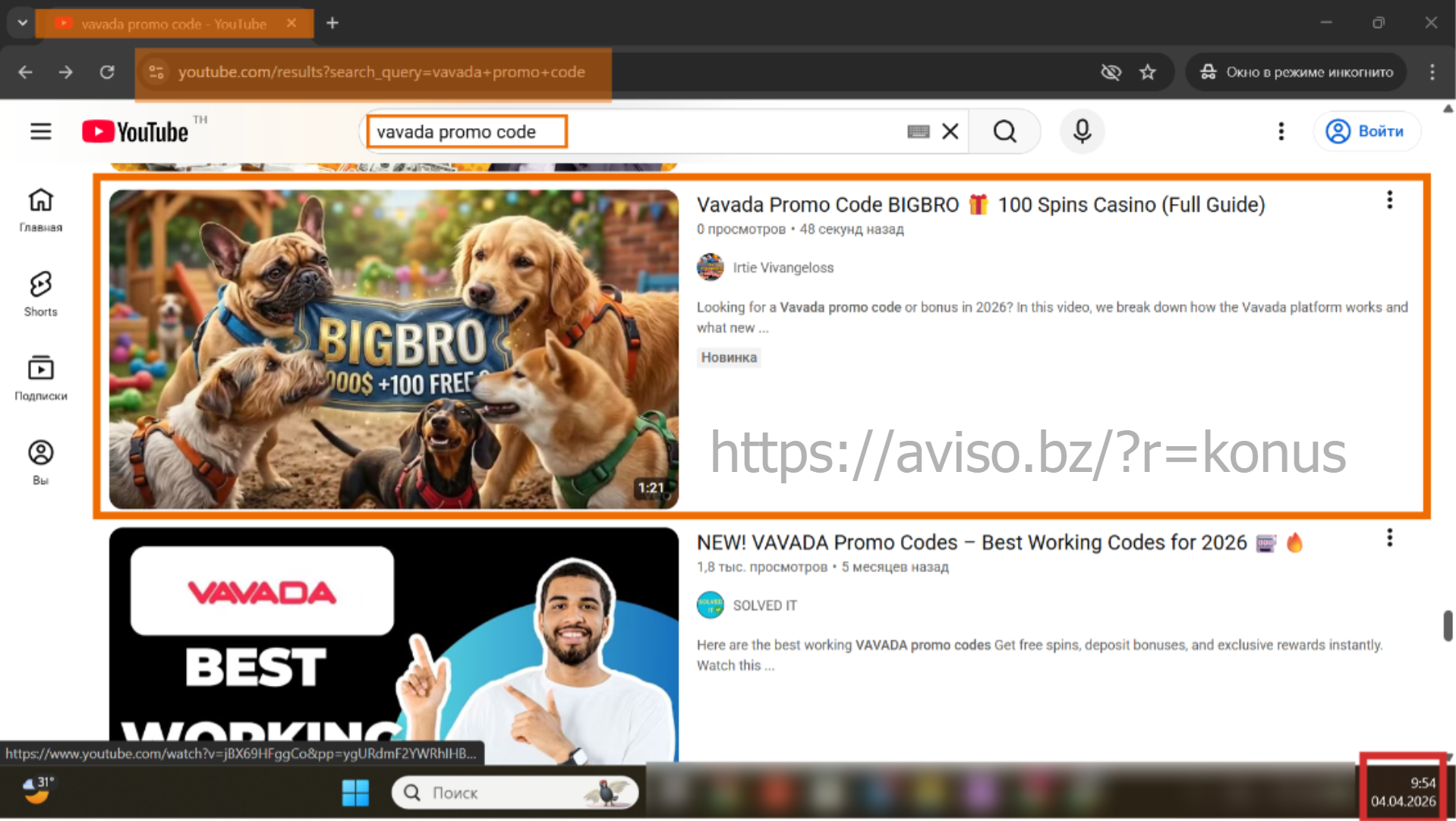View site information icon in address bar
The image size is (1456, 821).
coord(156,72)
